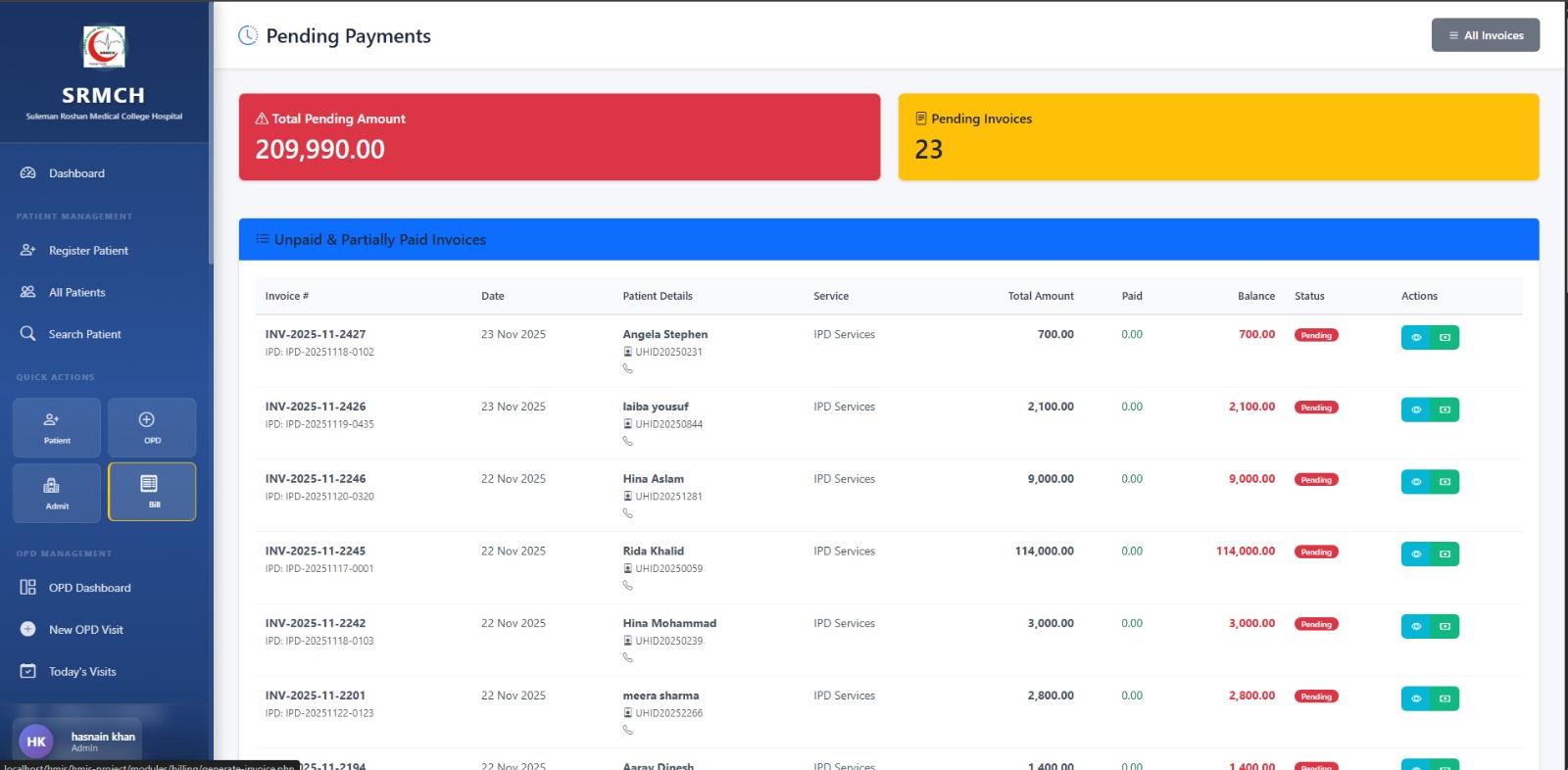Viewport: 1568px width, 770px height.
Task: View invoice INV-2025-11-2246 eye icon
Action: click(1416, 482)
